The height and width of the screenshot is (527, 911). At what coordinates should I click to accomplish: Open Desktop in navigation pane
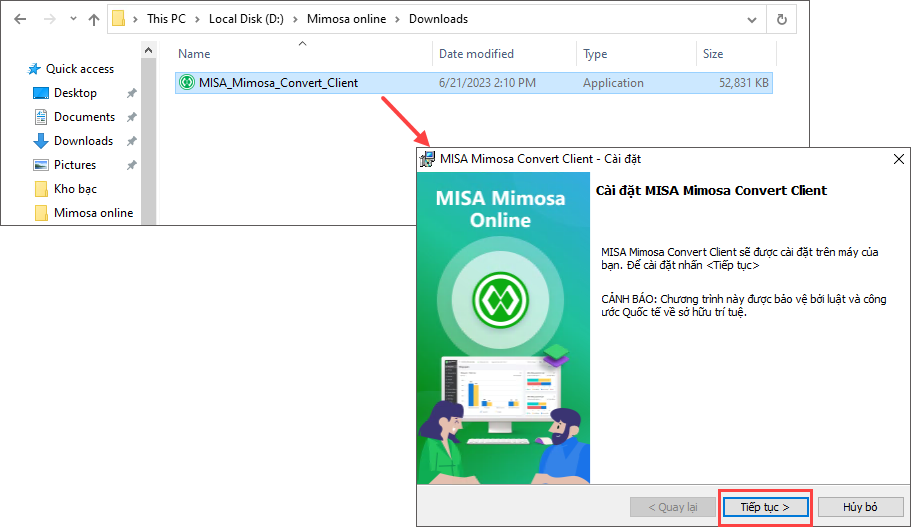point(75,93)
